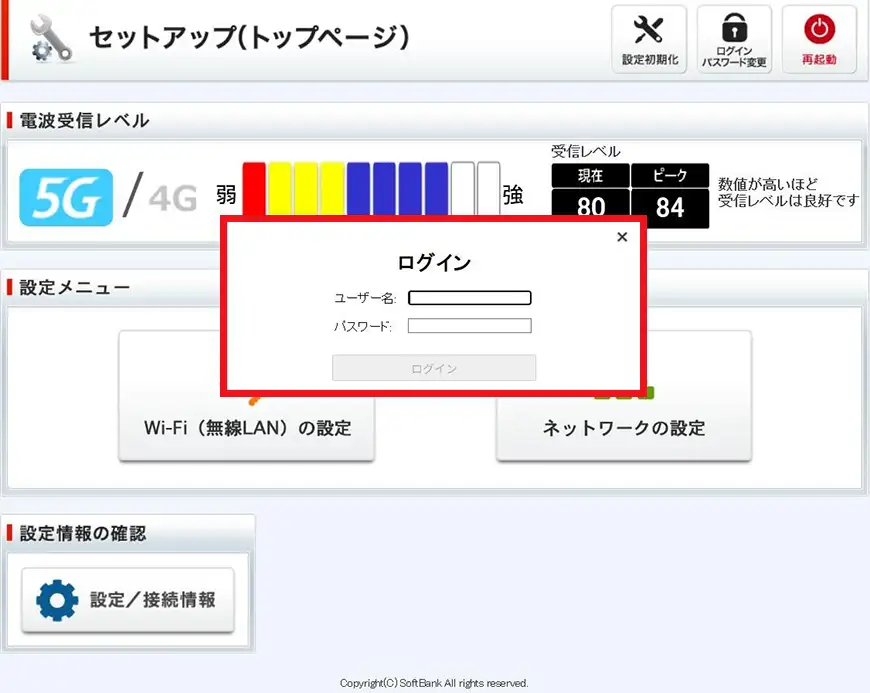
Task: Click the 5G network badge
Action: point(66,198)
